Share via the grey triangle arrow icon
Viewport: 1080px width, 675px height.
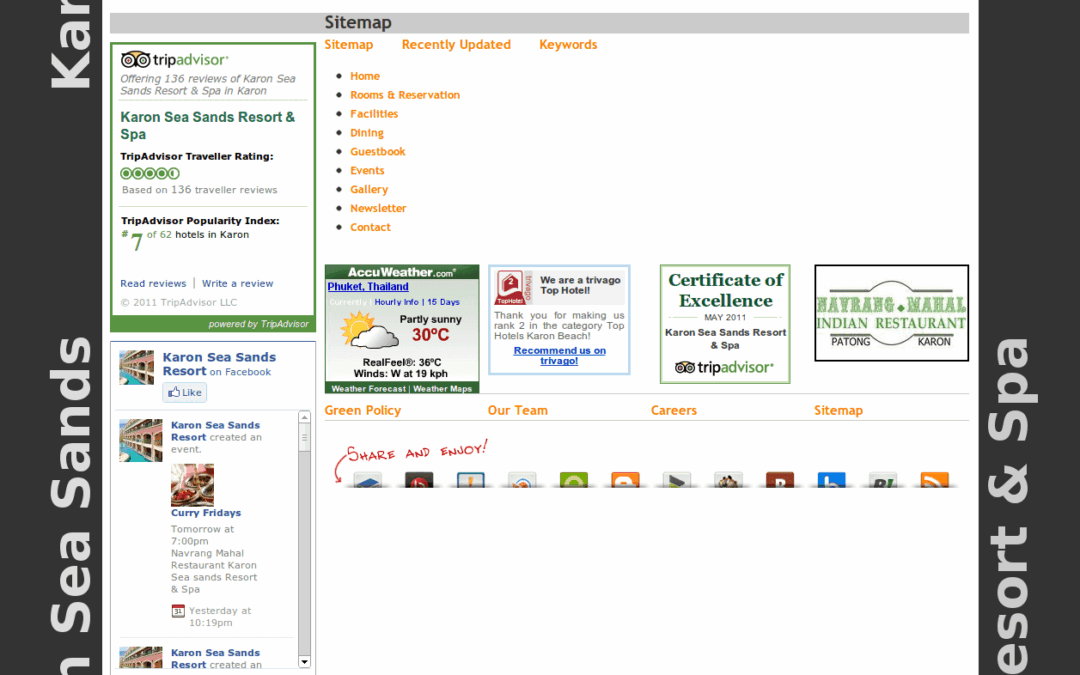pyautogui.click(x=676, y=480)
